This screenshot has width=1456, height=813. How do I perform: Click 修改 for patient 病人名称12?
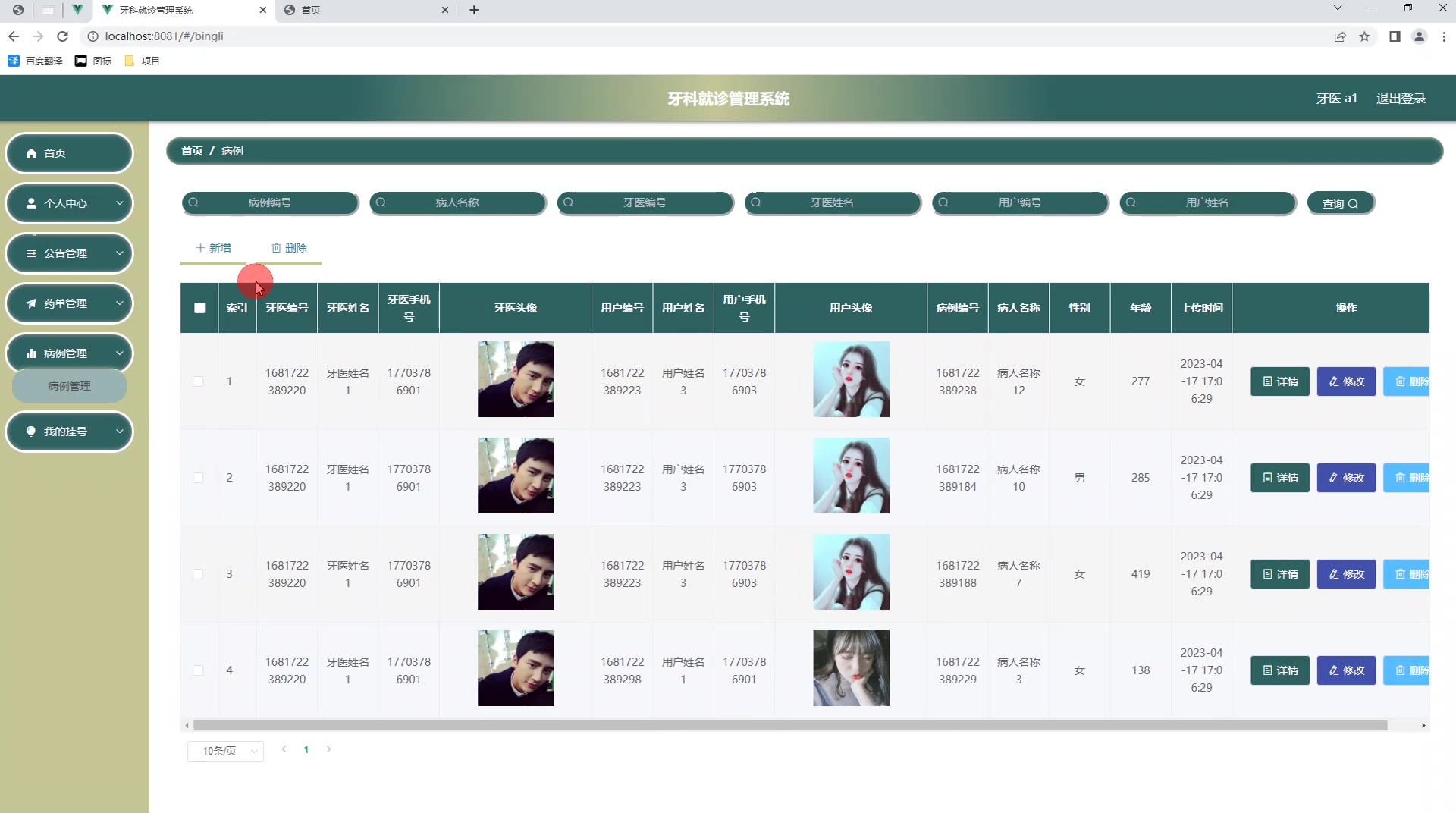pos(1346,381)
